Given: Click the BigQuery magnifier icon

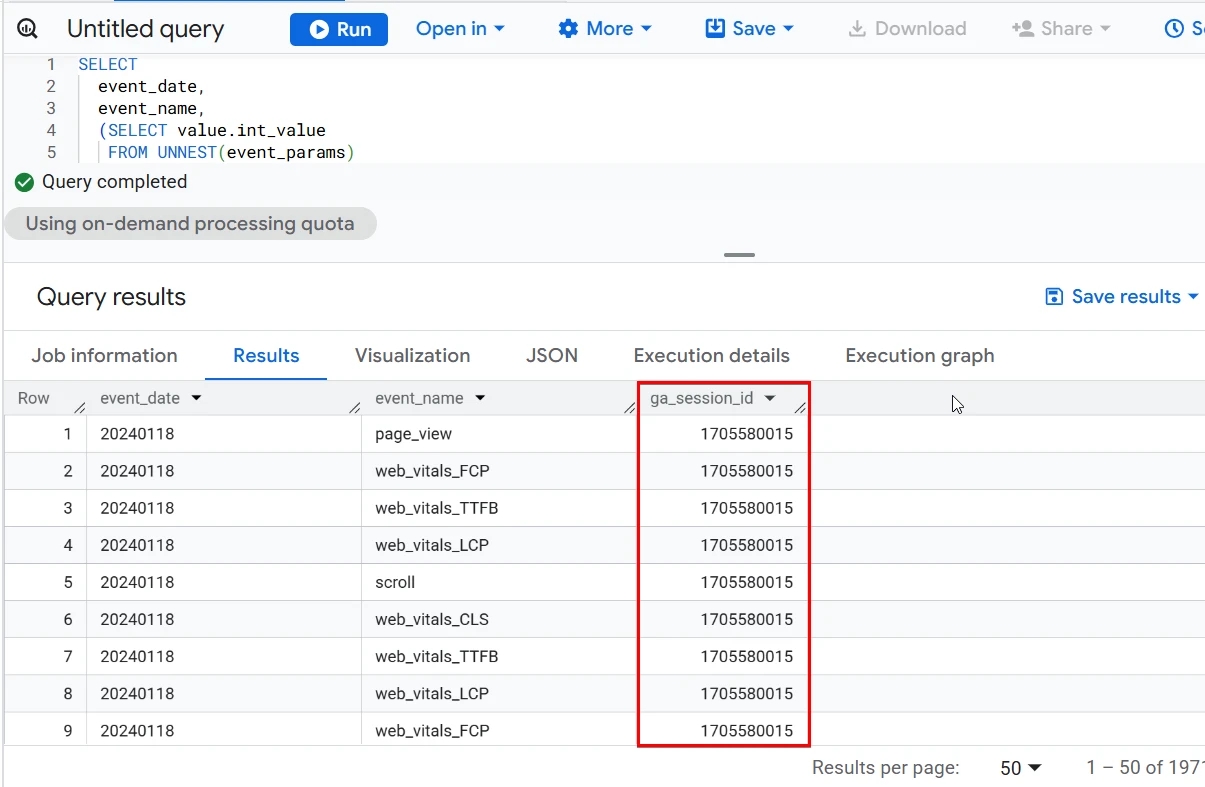Looking at the screenshot, I should click(26, 29).
